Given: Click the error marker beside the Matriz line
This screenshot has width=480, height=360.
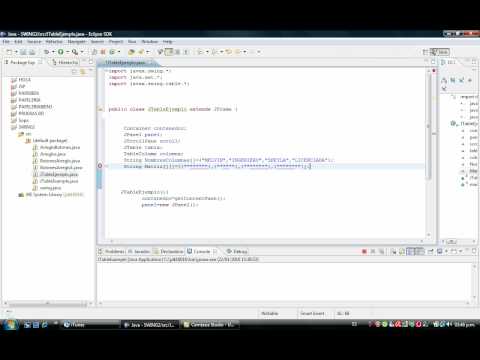Looking at the screenshot, I should [x=100, y=166].
